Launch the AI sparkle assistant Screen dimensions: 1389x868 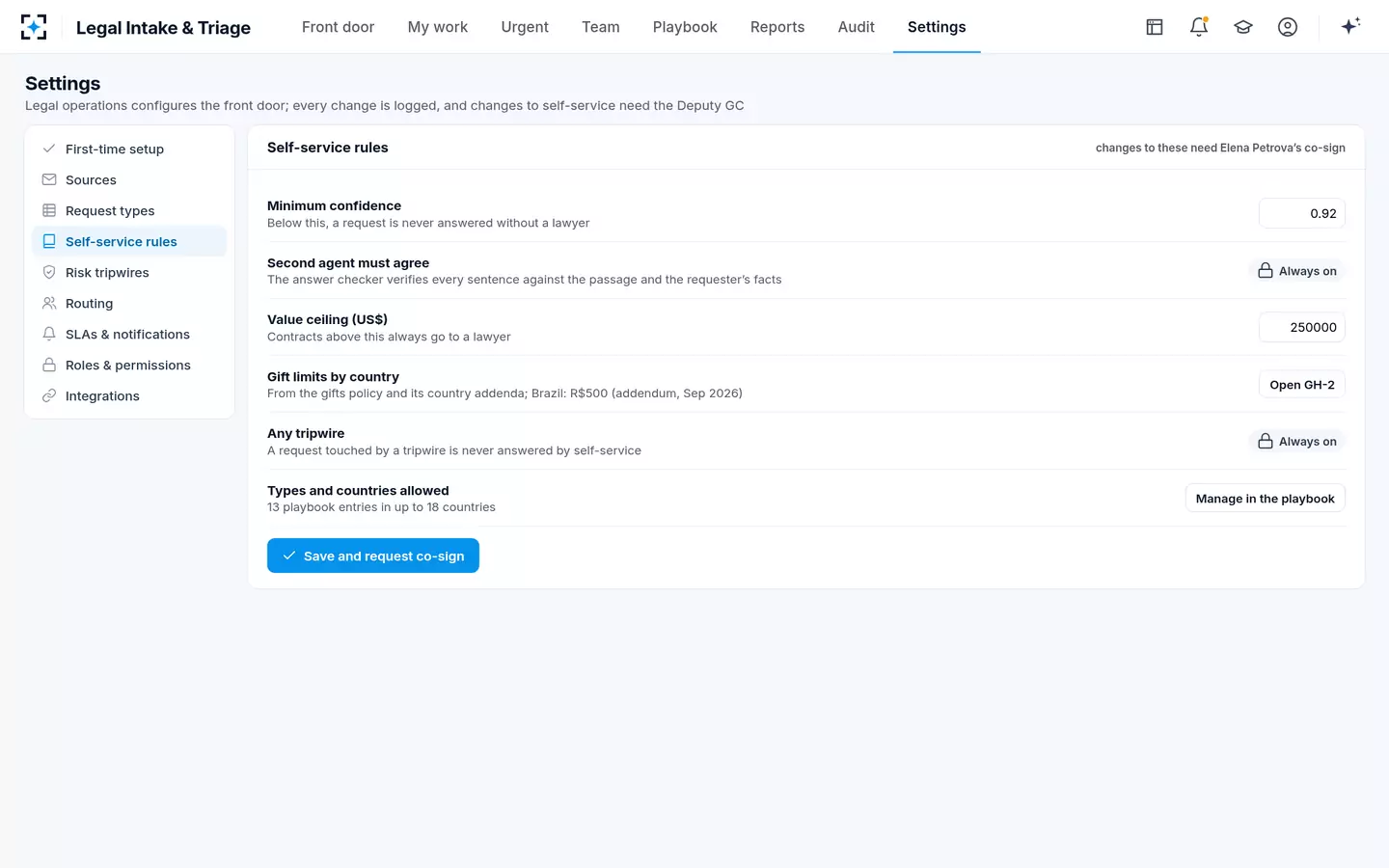coord(1350,26)
